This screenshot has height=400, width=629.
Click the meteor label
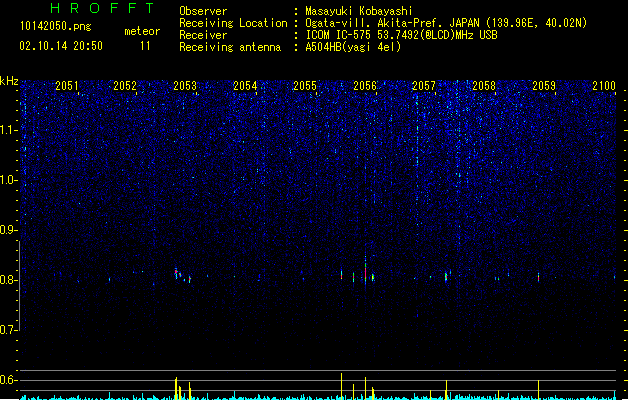142,31
